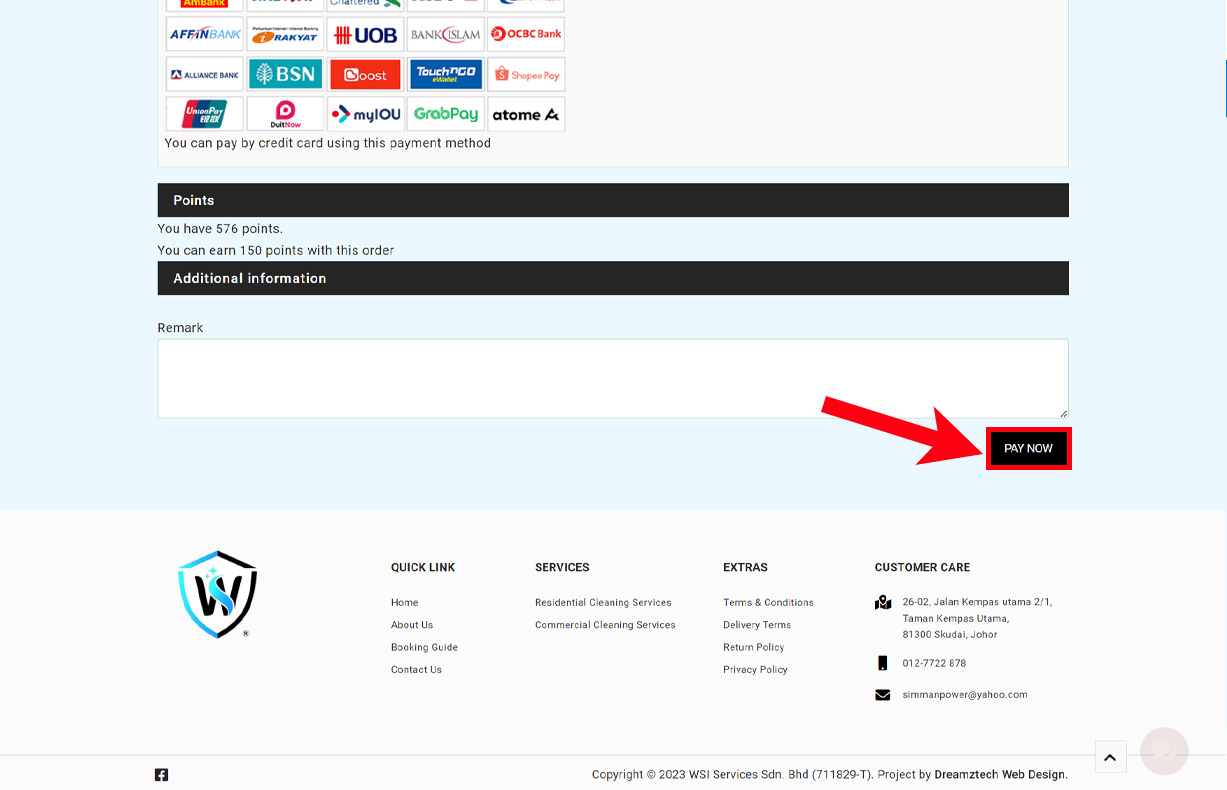The height and width of the screenshot is (790, 1227).
Task: Open the Facebook page icon in footer
Action: click(161, 774)
